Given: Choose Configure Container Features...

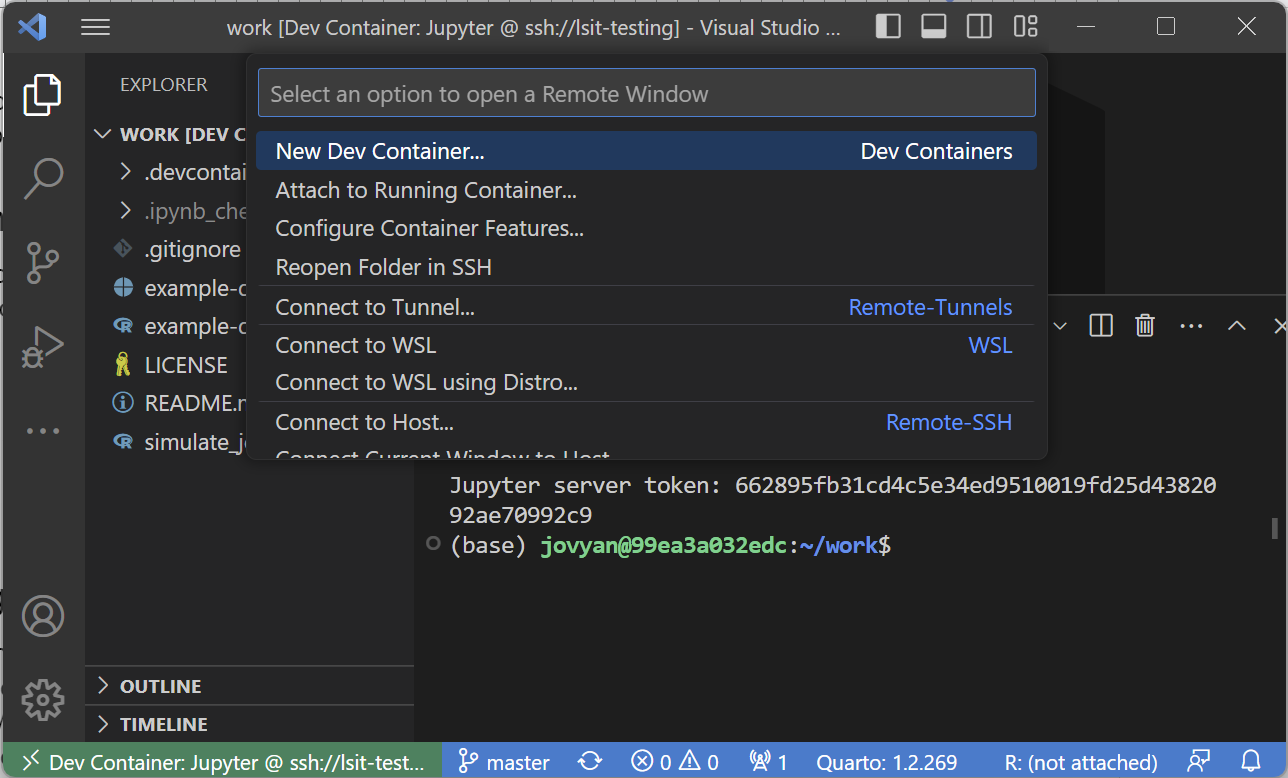Looking at the screenshot, I should pyautogui.click(x=646, y=228).
